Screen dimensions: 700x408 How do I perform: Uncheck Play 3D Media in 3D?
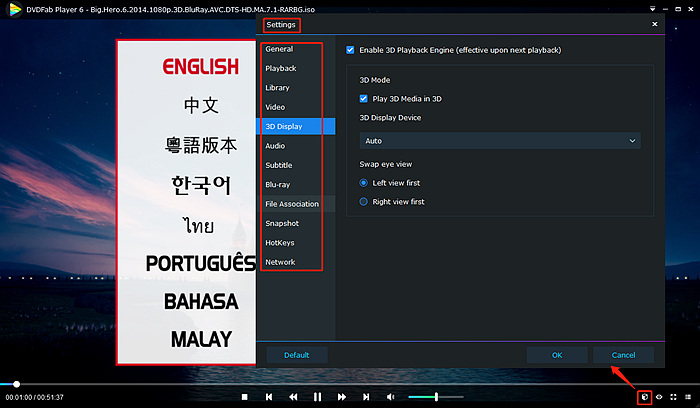click(x=364, y=99)
